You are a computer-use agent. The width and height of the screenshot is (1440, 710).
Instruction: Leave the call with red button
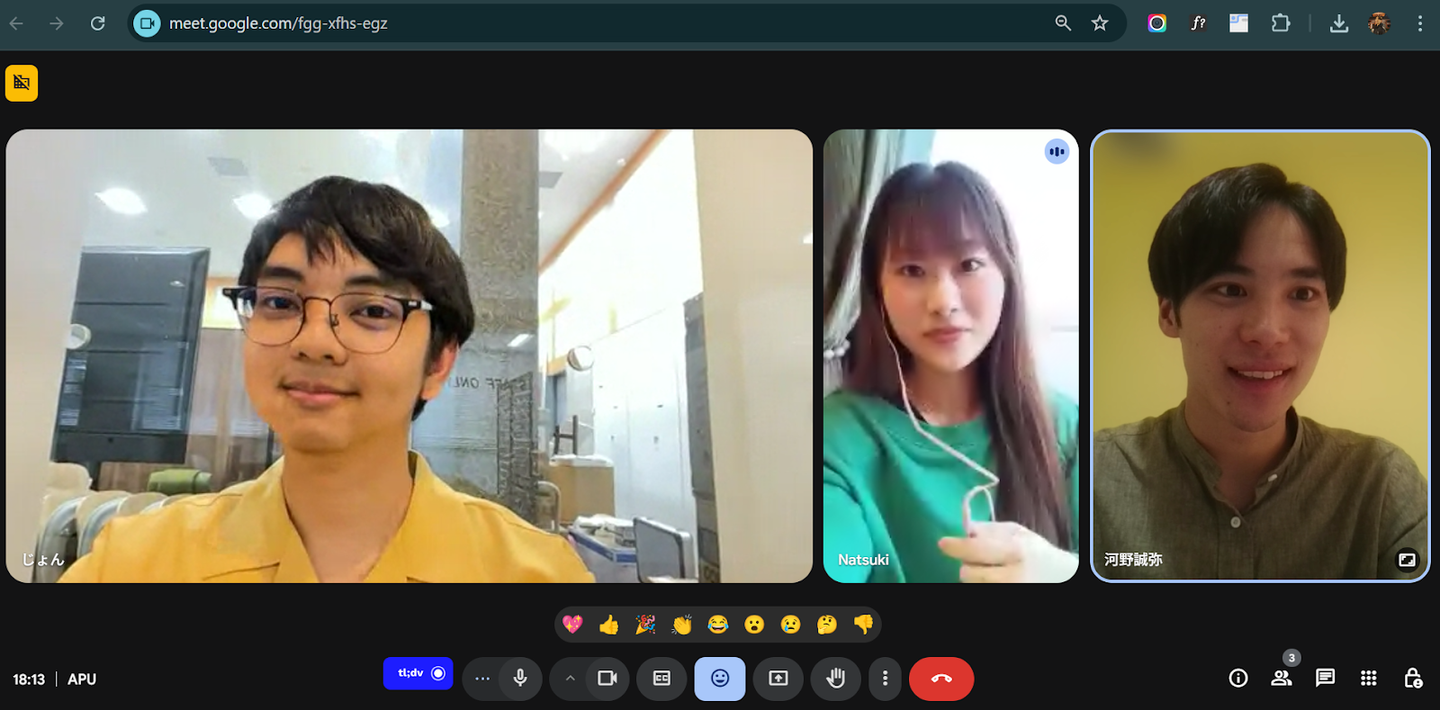(x=941, y=678)
